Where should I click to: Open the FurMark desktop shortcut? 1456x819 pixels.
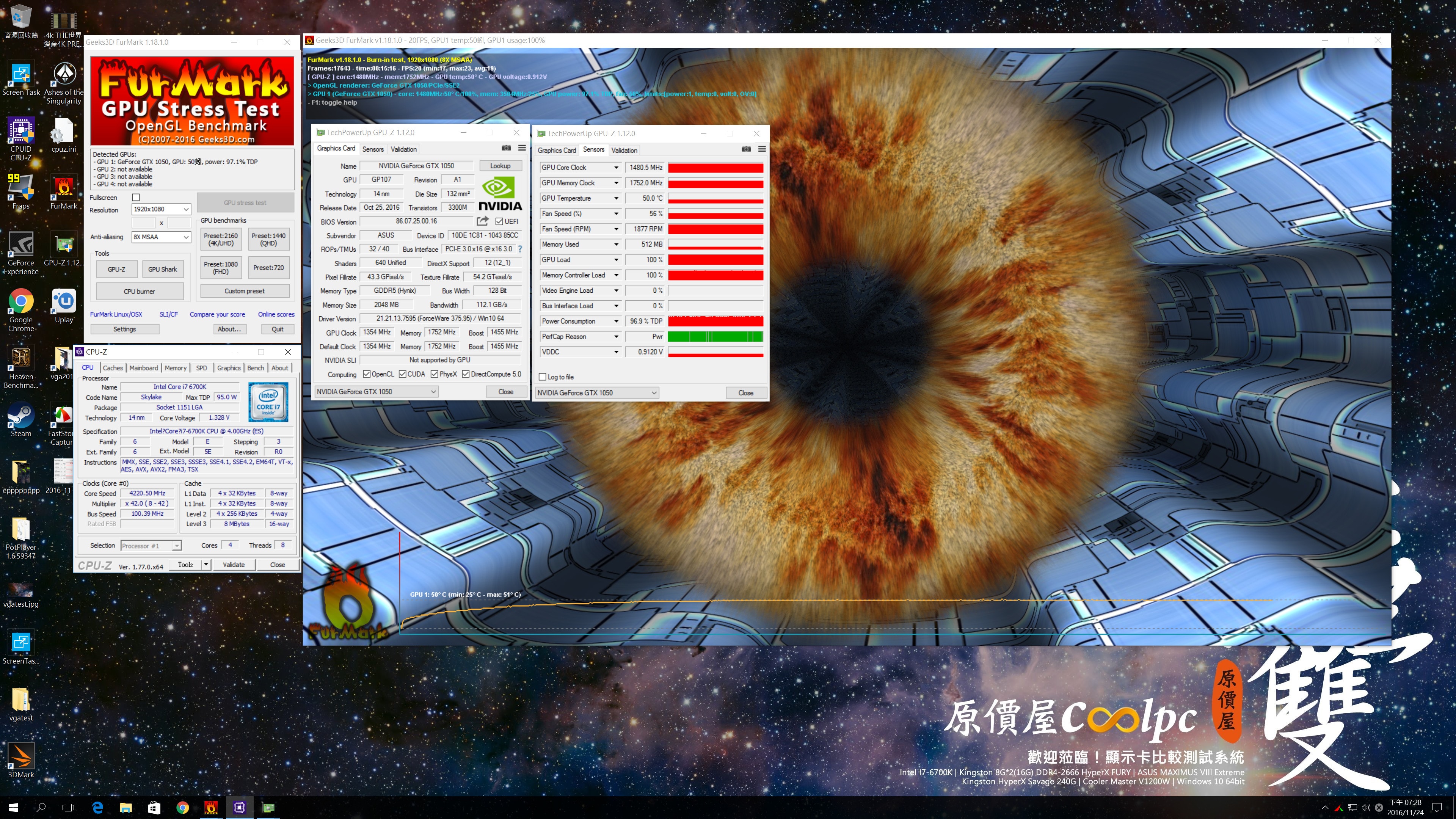click(63, 192)
